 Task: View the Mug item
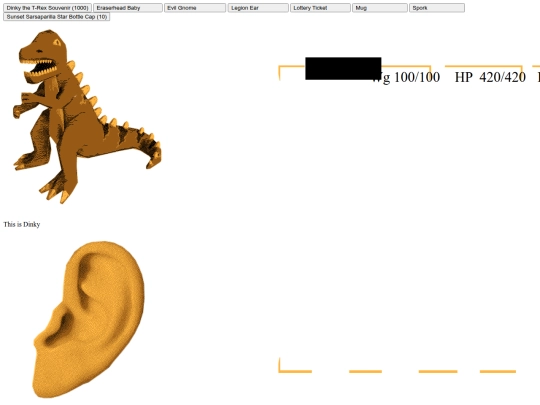380,8
